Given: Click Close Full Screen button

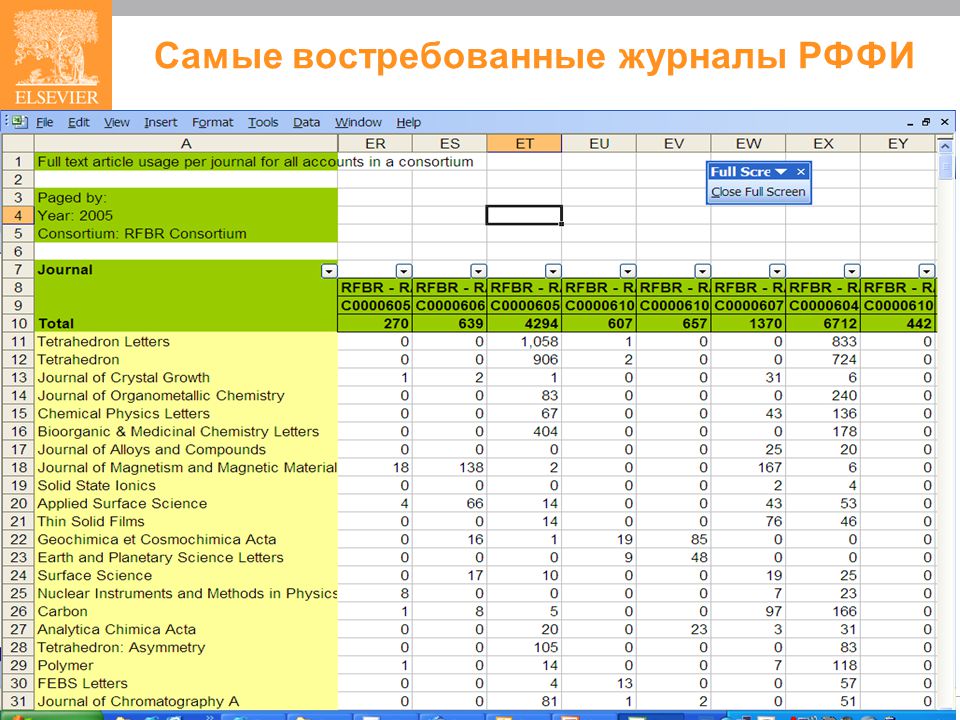Looking at the screenshot, I should 758,192.
